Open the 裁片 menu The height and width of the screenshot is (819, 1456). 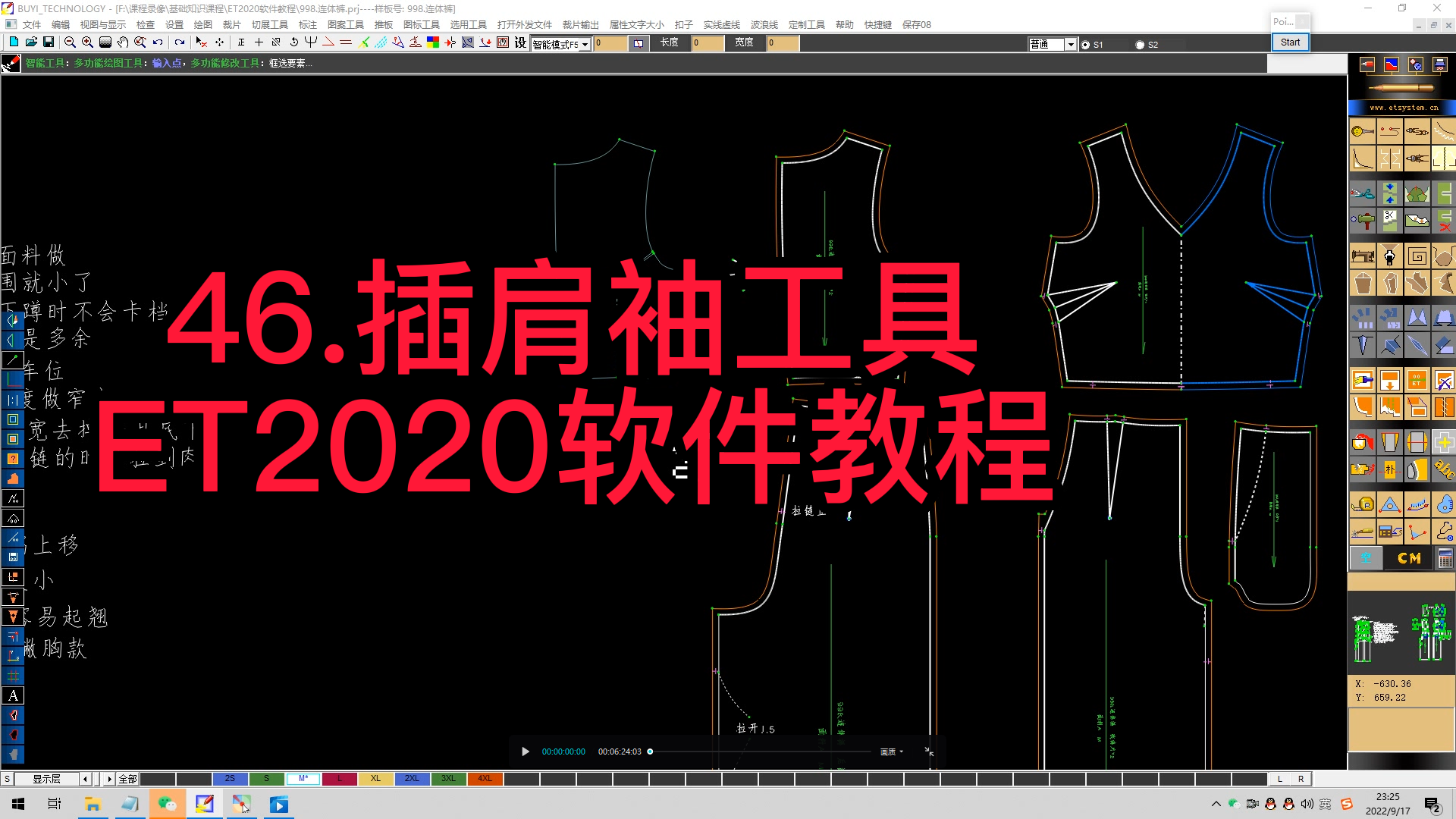click(231, 24)
